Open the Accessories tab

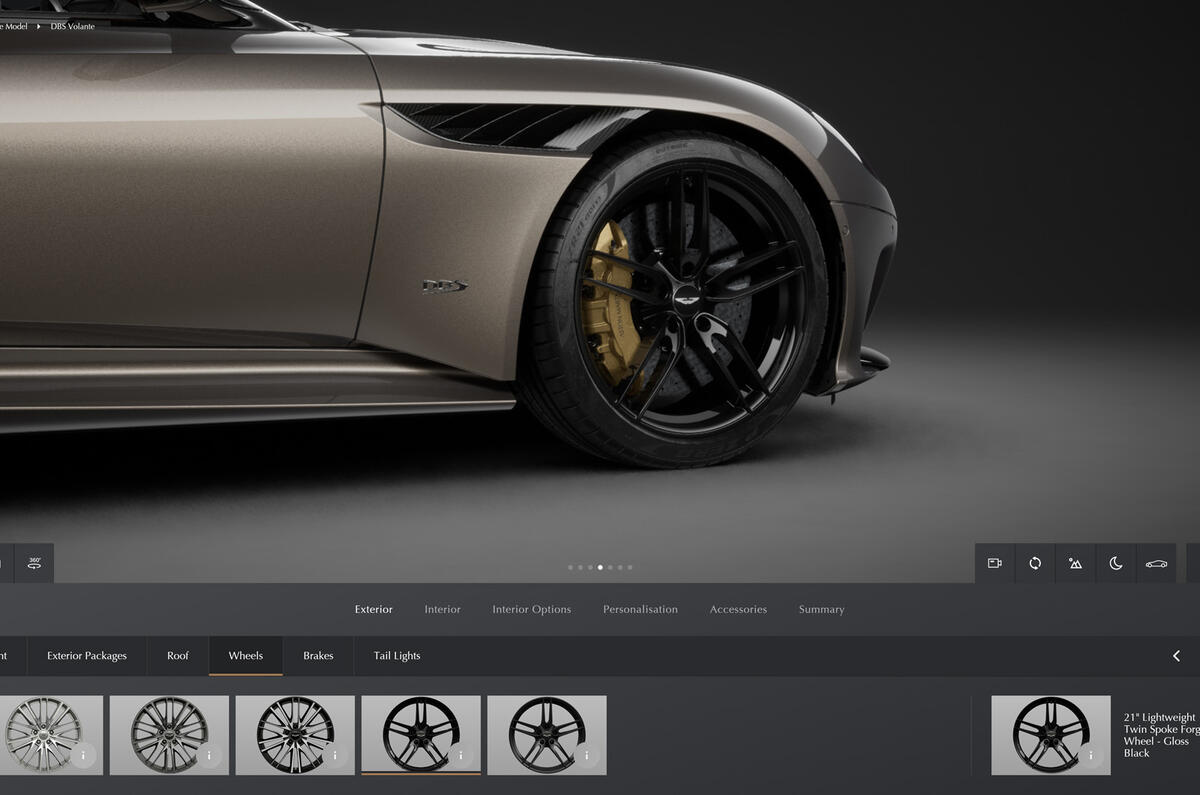pos(738,609)
